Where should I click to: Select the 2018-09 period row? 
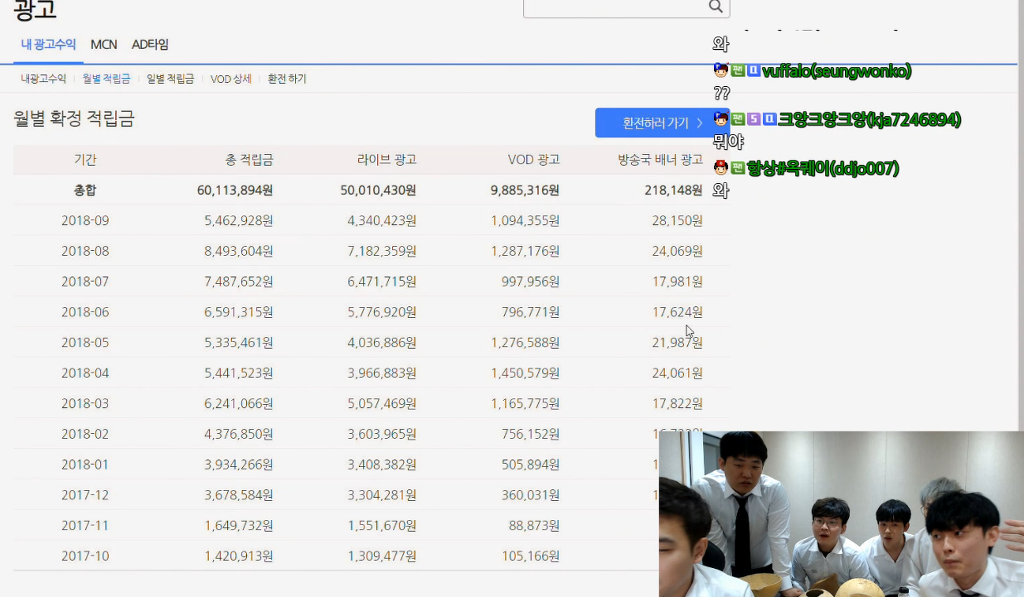pos(85,221)
